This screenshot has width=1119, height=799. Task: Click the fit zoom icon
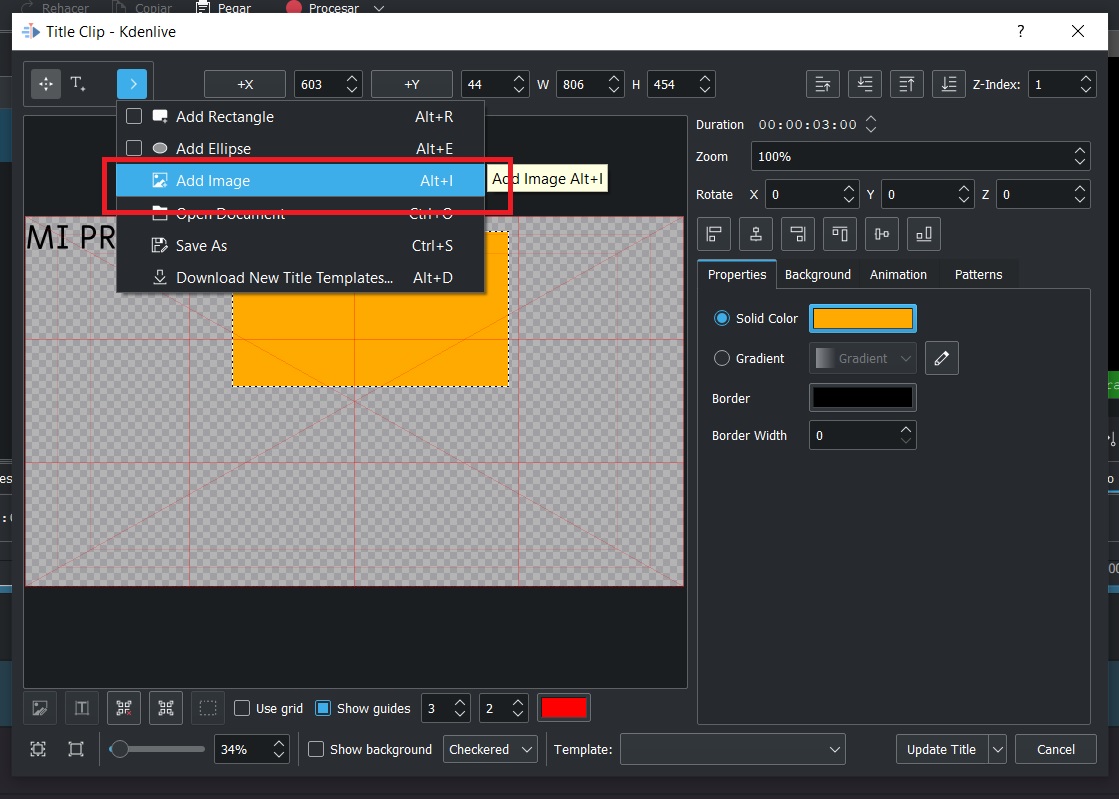click(39, 749)
